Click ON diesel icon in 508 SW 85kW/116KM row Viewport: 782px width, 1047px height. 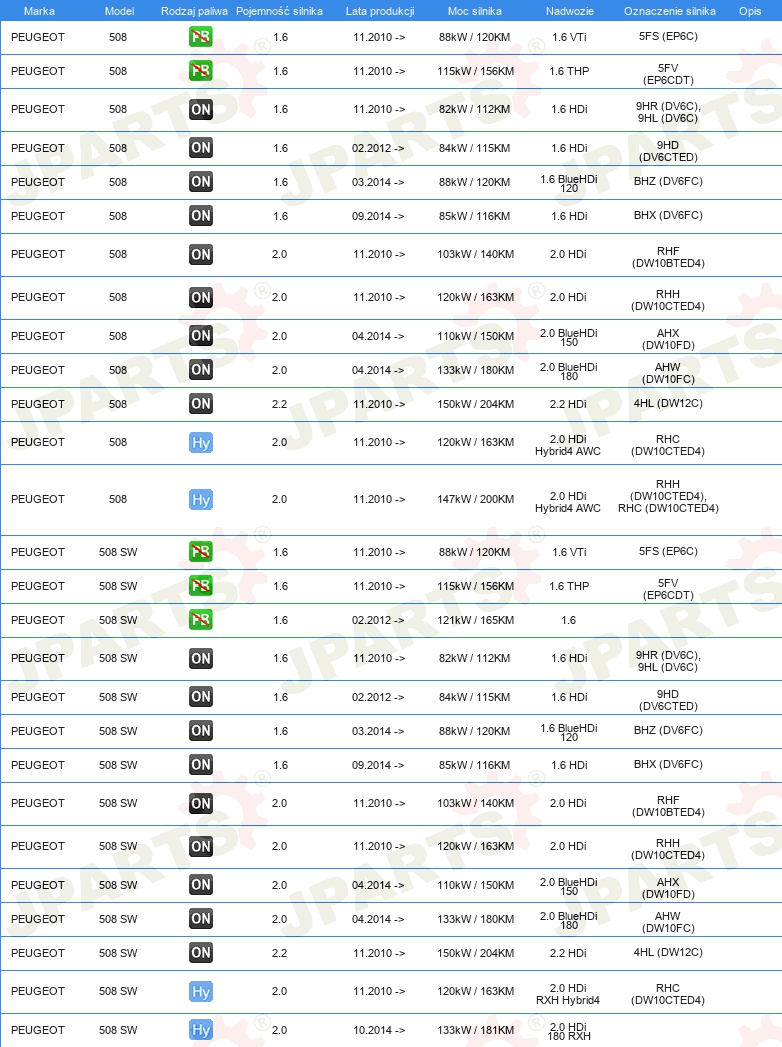[201, 765]
